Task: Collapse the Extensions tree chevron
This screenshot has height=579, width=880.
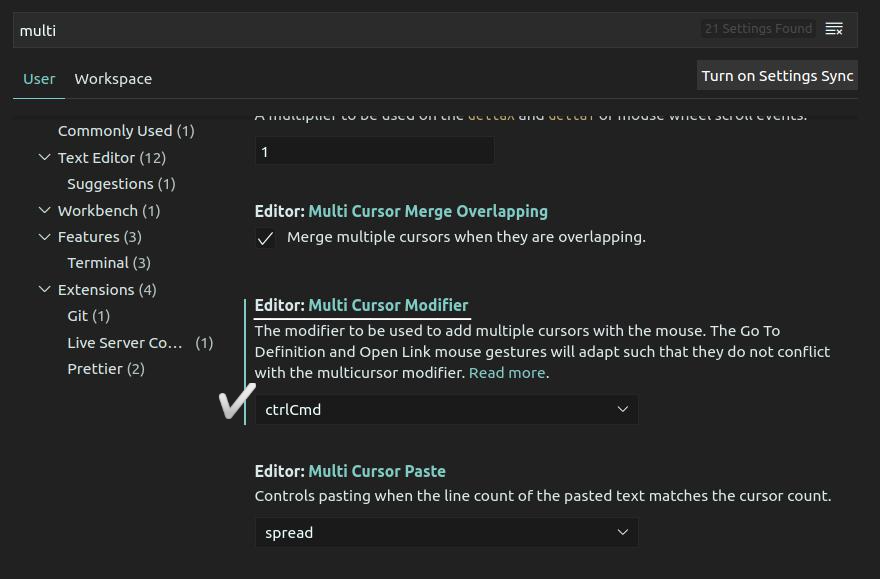Action: [x=44, y=290]
